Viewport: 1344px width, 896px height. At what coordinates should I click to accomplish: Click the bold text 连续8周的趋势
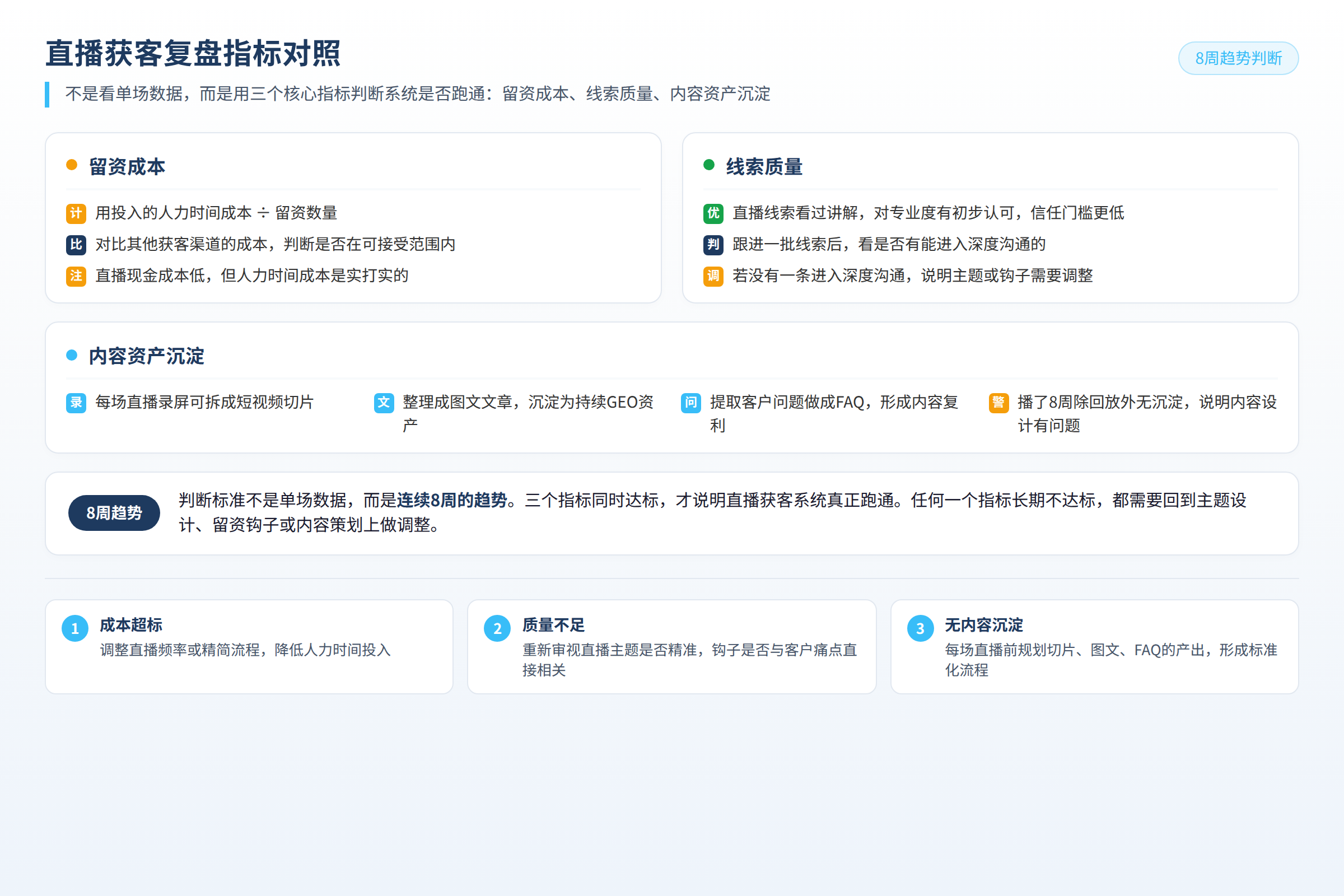click(x=452, y=501)
